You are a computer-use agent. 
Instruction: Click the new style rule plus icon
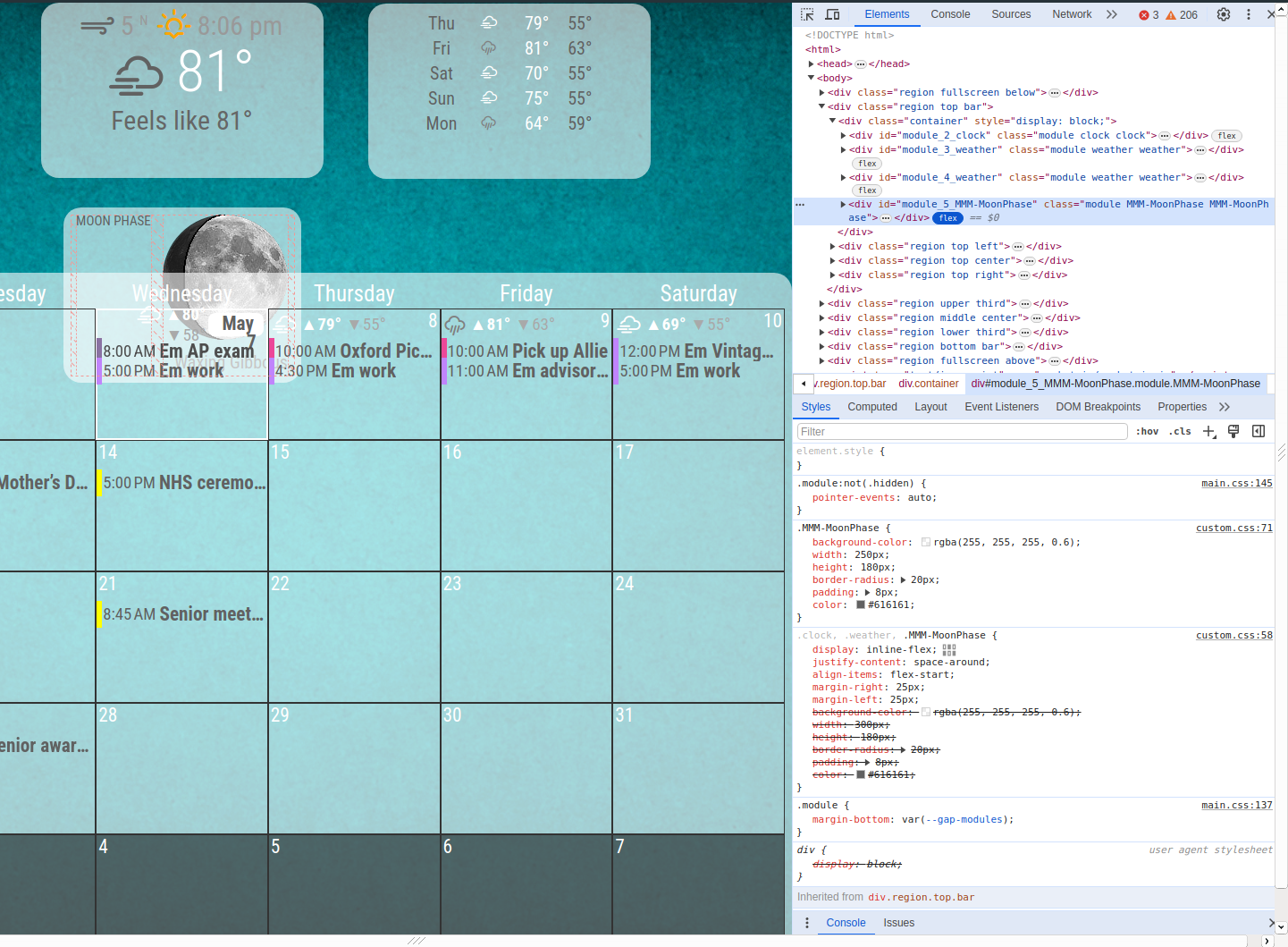point(1208,432)
